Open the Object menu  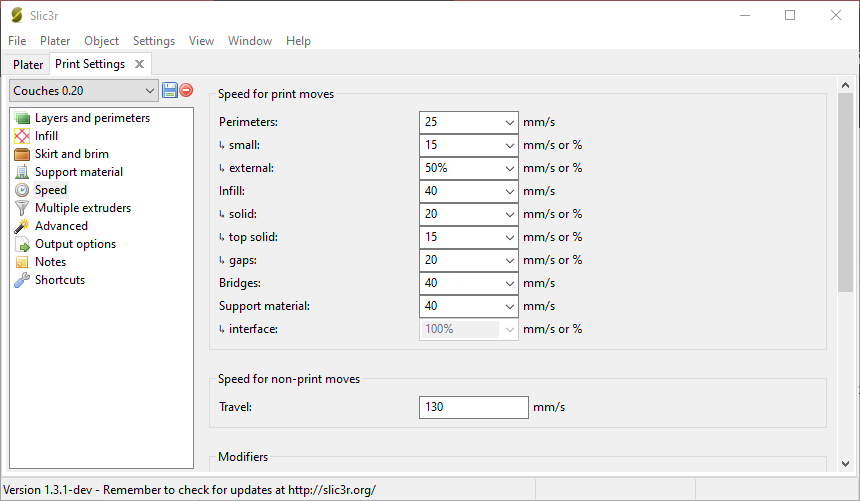click(x=101, y=41)
